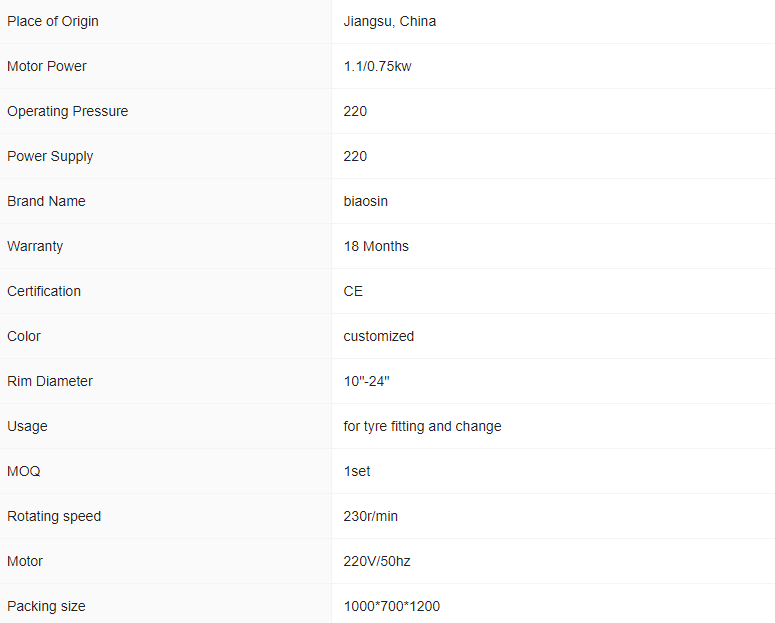Click the 230r/min rotating speed value
The image size is (775, 623).
370,516
